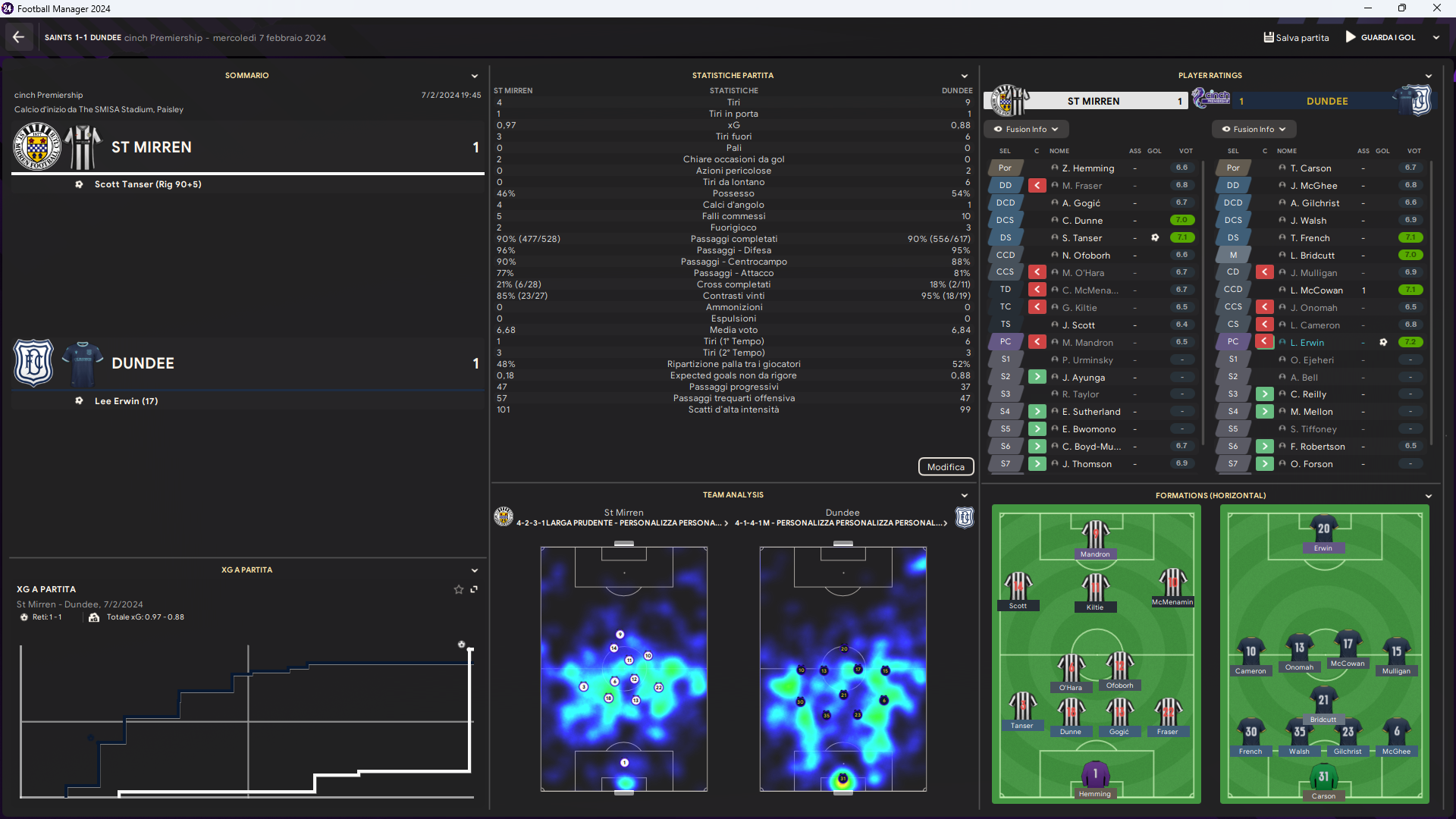Expand the Statistiche Partita panel selector
The height and width of the screenshot is (819, 1456).
pyautogui.click(x=964, y=76)
